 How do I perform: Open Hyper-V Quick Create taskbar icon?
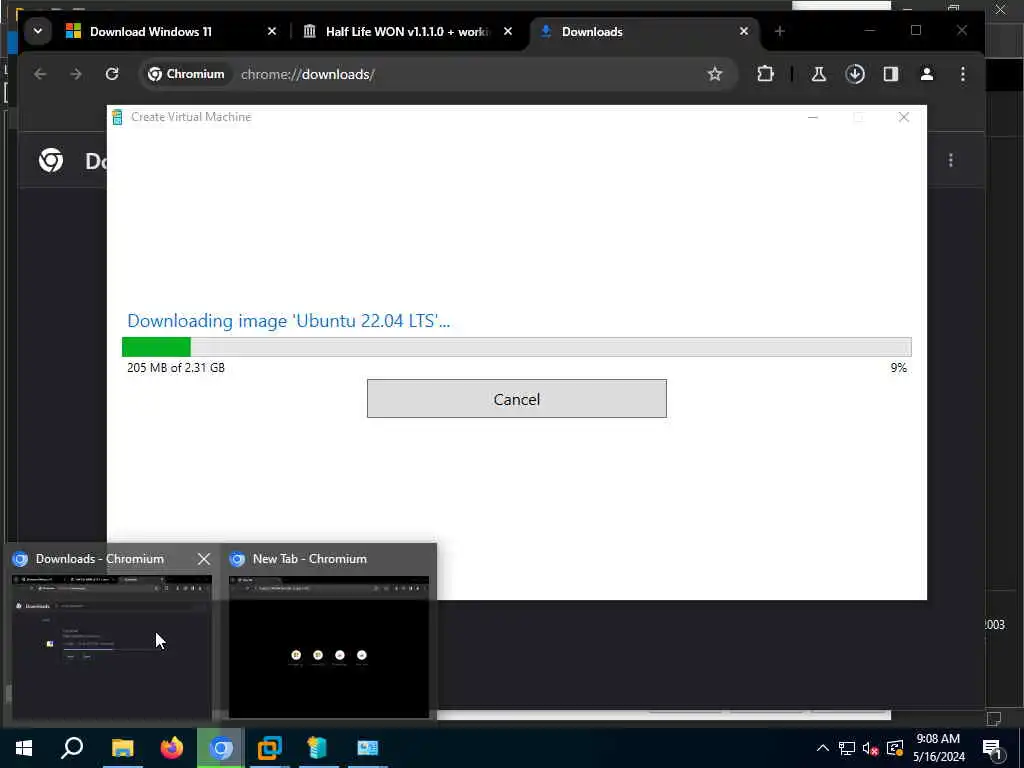[317, 748]
